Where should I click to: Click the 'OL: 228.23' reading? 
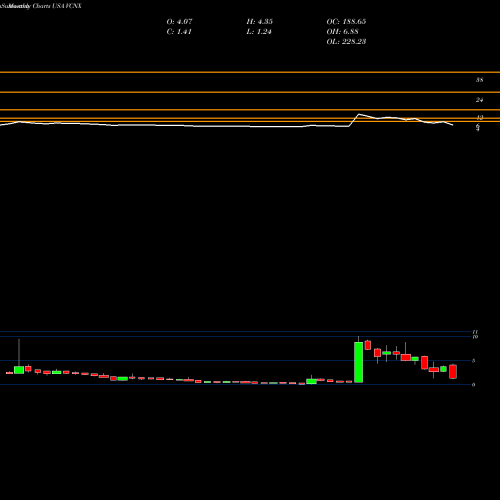(x=346, y=41)
